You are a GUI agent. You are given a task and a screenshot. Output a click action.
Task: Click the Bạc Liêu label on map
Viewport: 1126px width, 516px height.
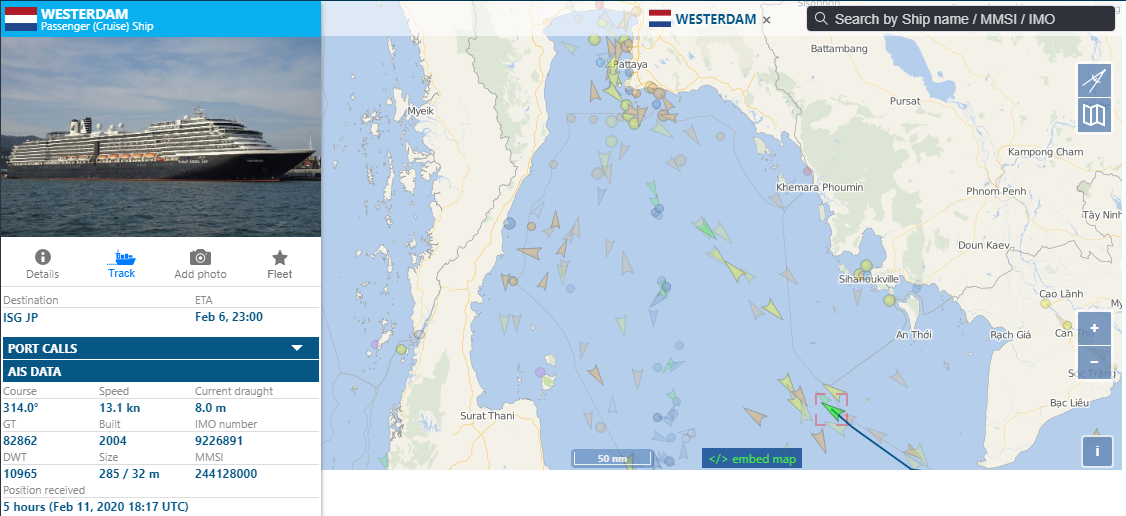pos(1071,403)
